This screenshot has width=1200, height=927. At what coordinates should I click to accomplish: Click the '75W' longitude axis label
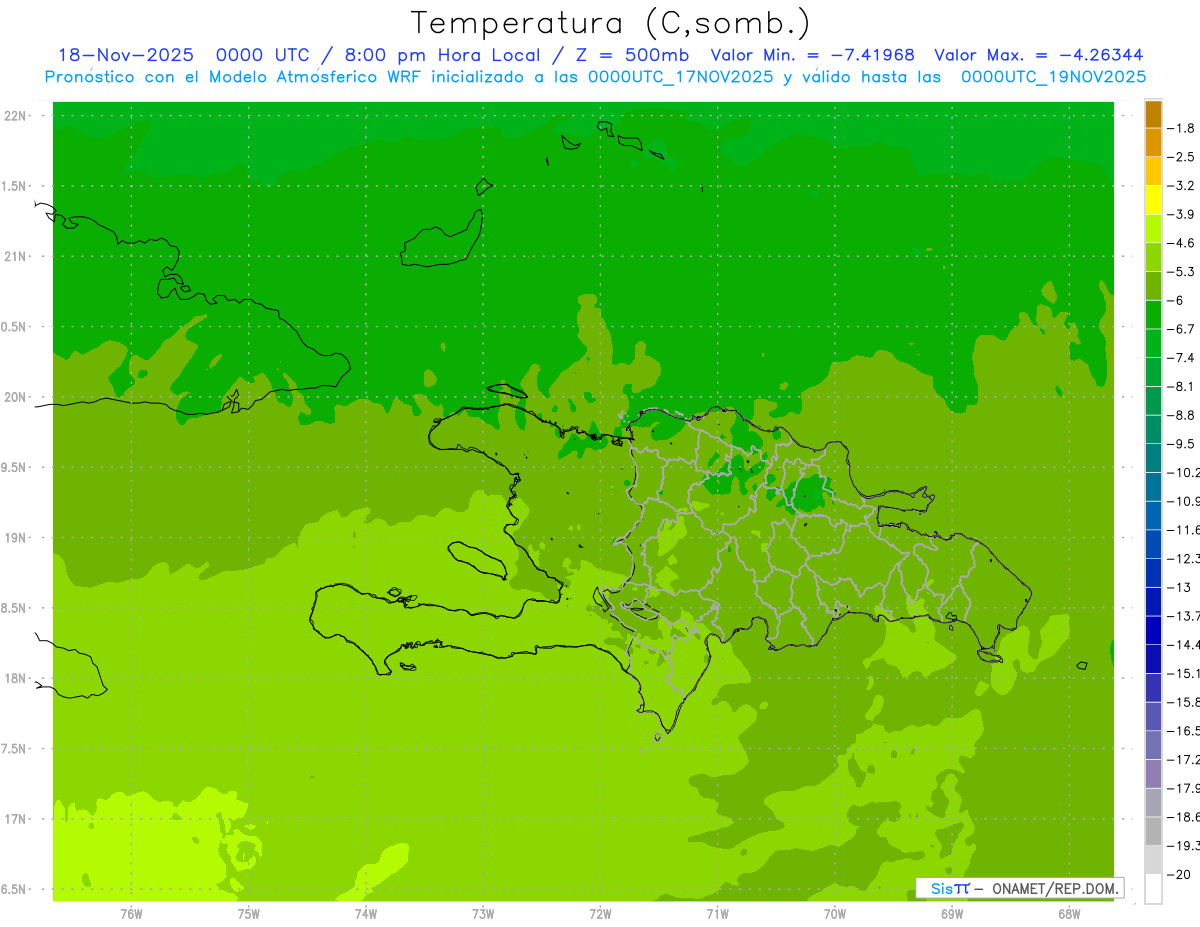click(249, 914)
